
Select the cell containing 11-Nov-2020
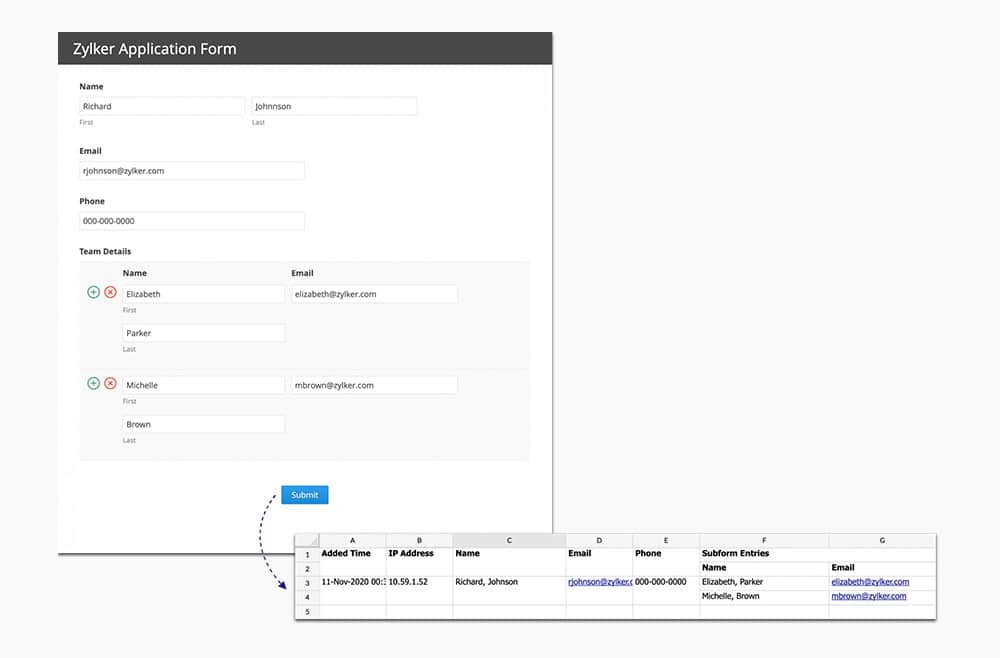(x=353, y=582)
